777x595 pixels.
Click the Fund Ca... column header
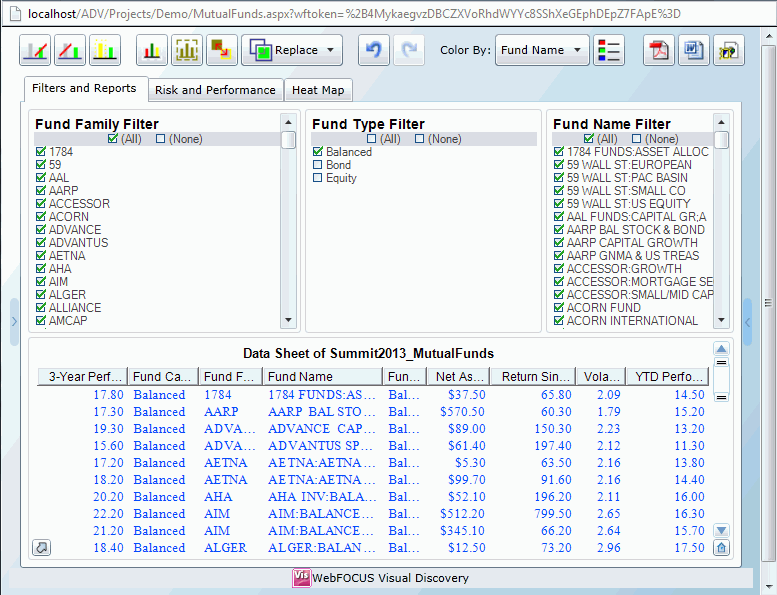164,377
